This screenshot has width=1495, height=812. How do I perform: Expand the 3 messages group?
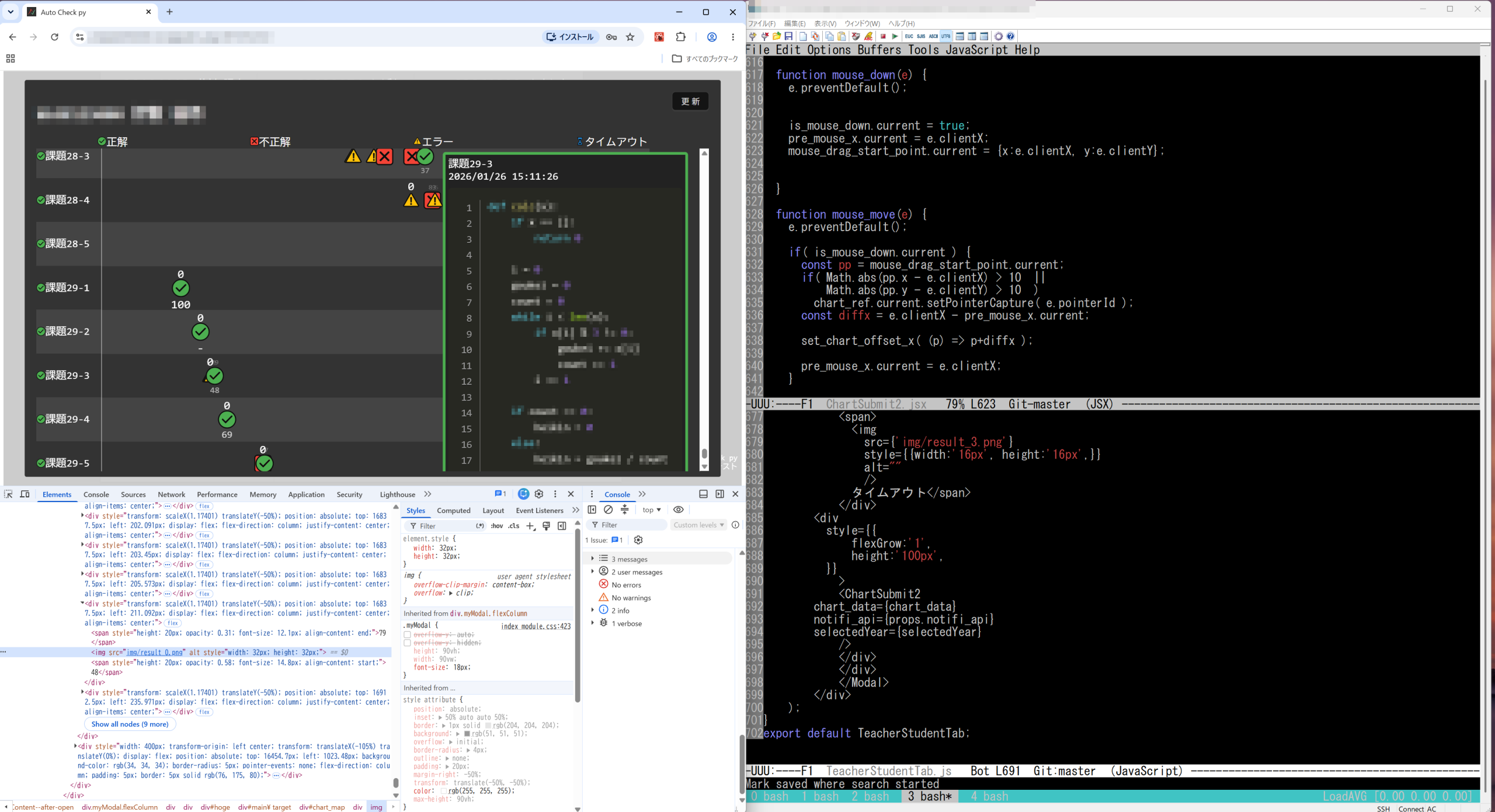(x=593, y=559)
